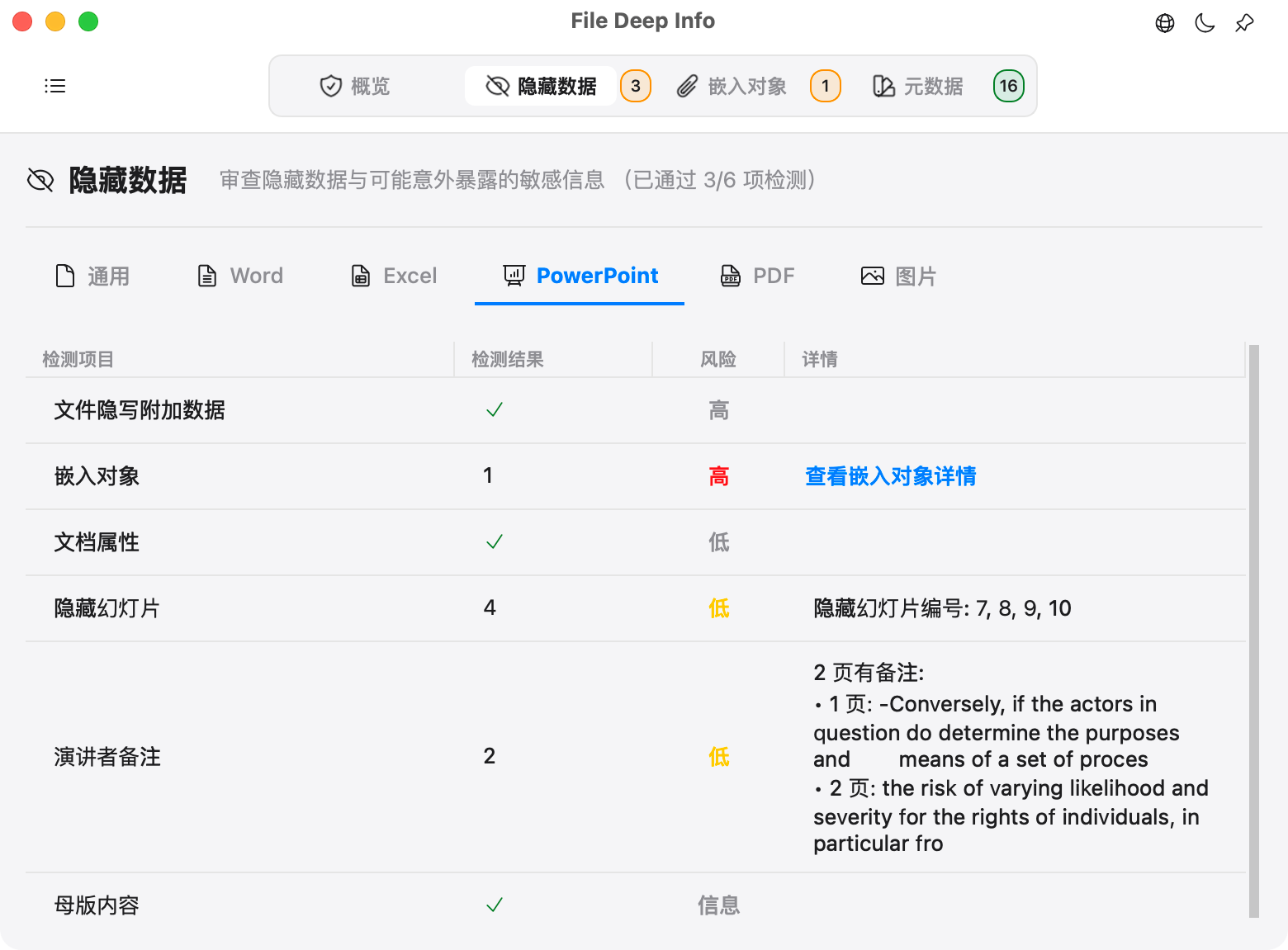Viewport: 1288px width, 950px height.
Task: Switch to the 图片 file type tab
Action: 898,276
